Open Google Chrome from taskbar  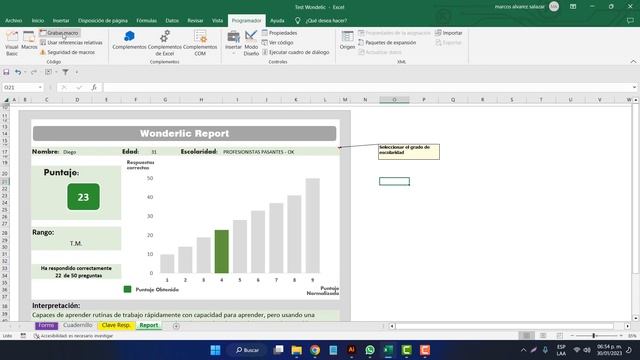pyautogui.click(x=315, y=350)
